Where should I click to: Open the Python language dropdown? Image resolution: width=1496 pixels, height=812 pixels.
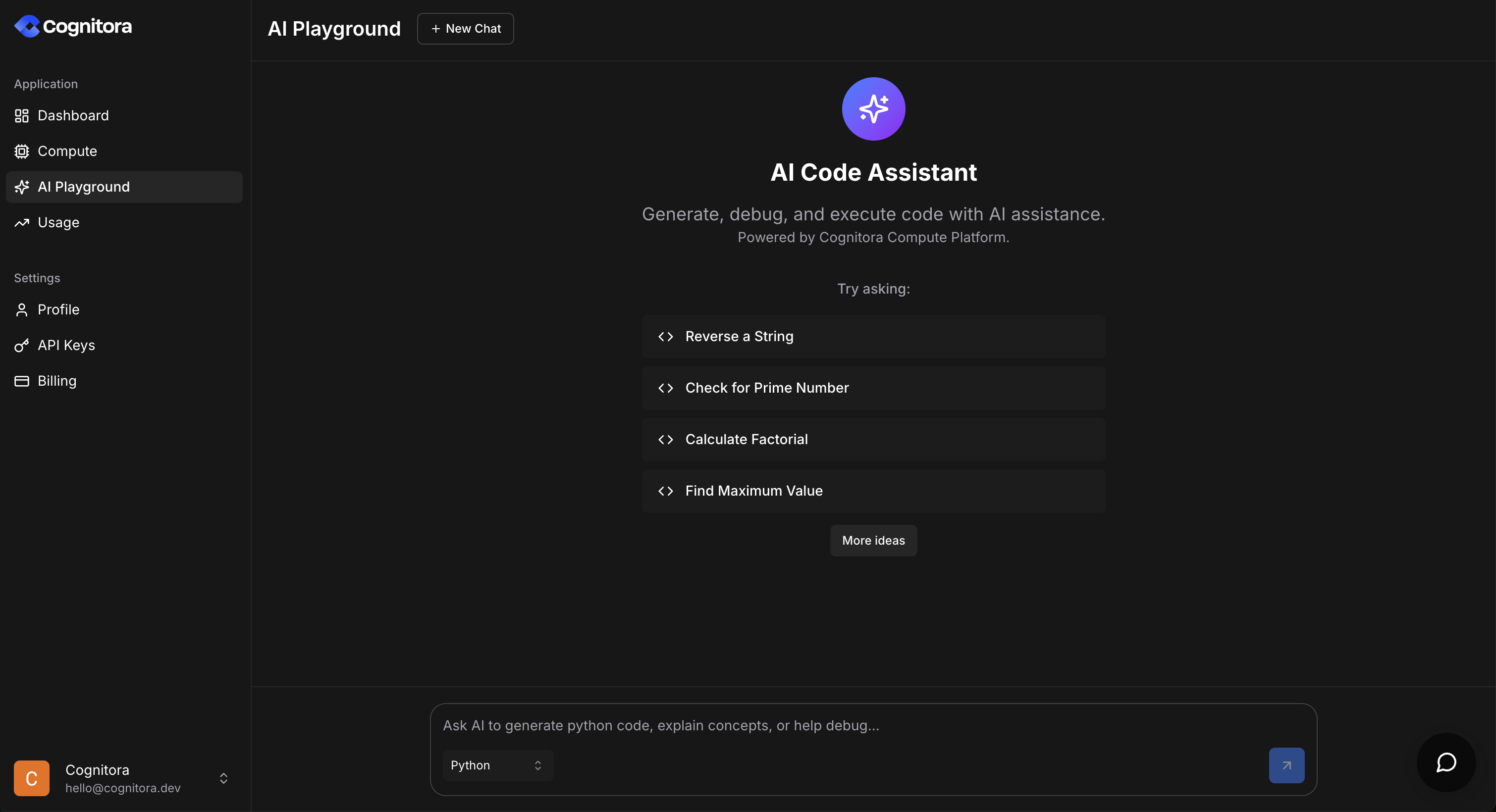[x=497, y=765]
